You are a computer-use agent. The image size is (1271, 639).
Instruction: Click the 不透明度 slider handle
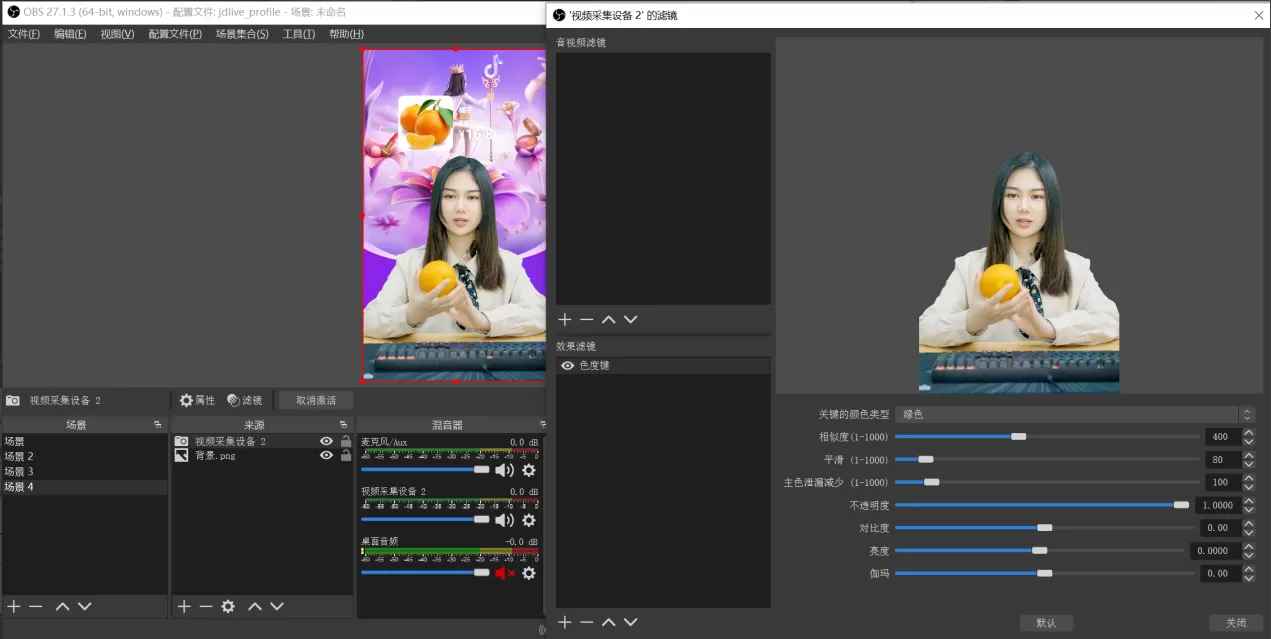1181,505
